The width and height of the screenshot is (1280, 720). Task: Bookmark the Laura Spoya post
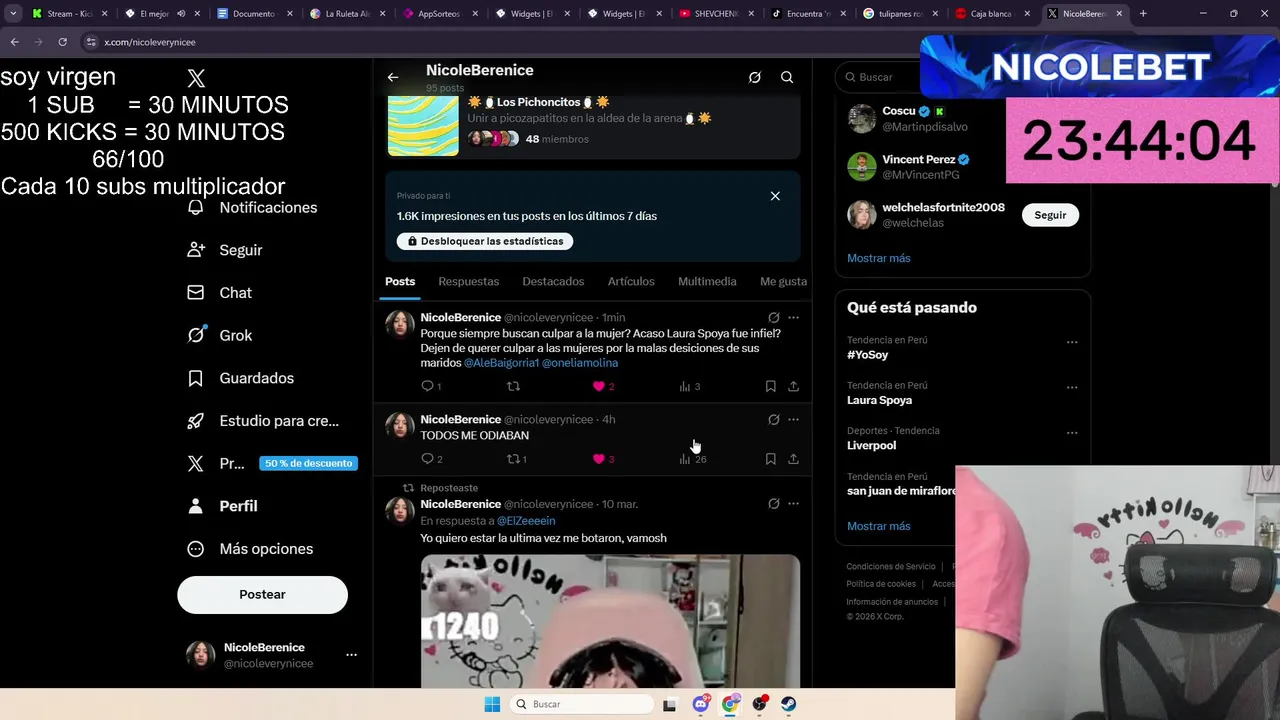coord(770,386)
